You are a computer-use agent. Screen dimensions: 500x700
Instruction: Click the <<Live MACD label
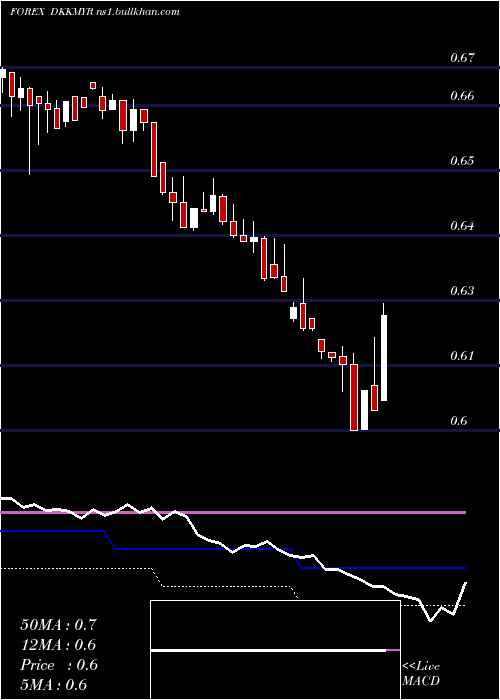421,673
